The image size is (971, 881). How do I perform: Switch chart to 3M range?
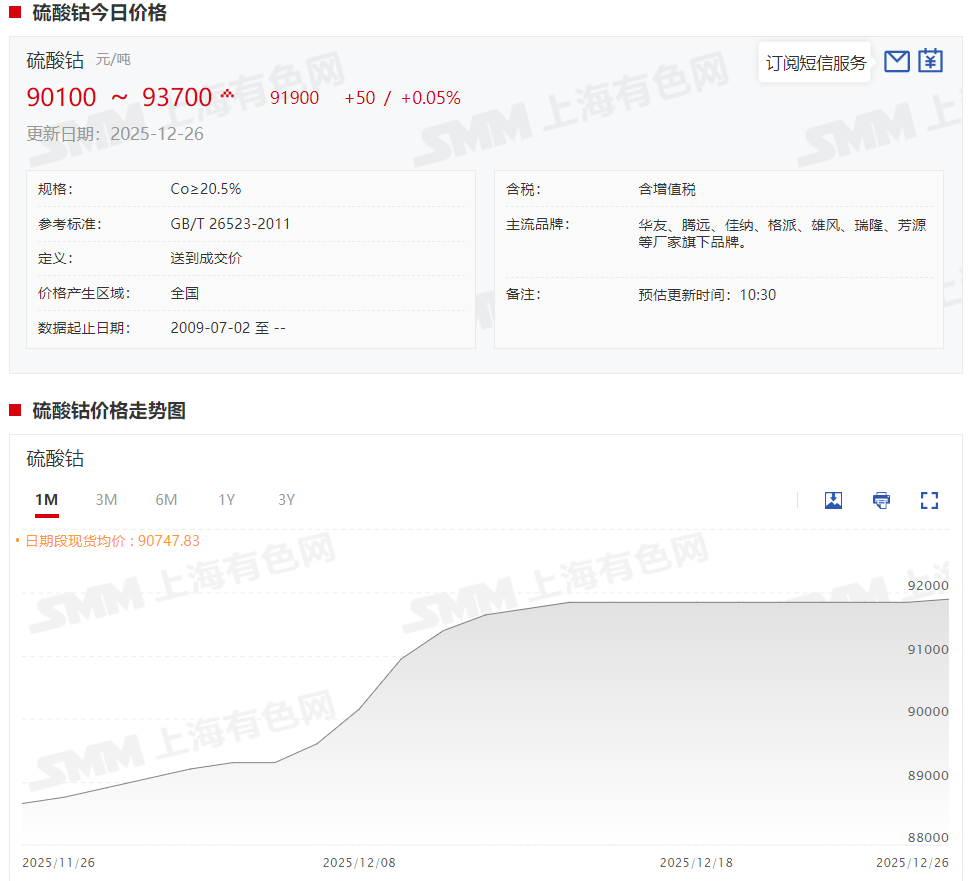pos(106,500)
